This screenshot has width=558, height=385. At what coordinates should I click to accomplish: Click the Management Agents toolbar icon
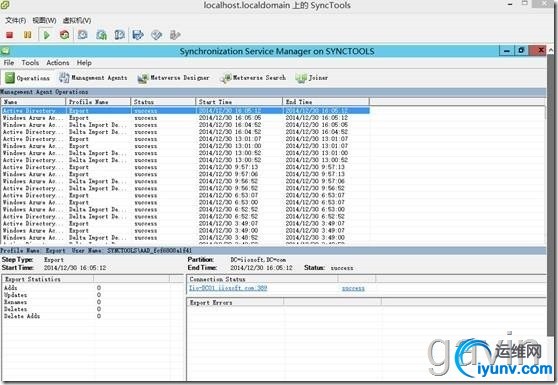(64, 78)
